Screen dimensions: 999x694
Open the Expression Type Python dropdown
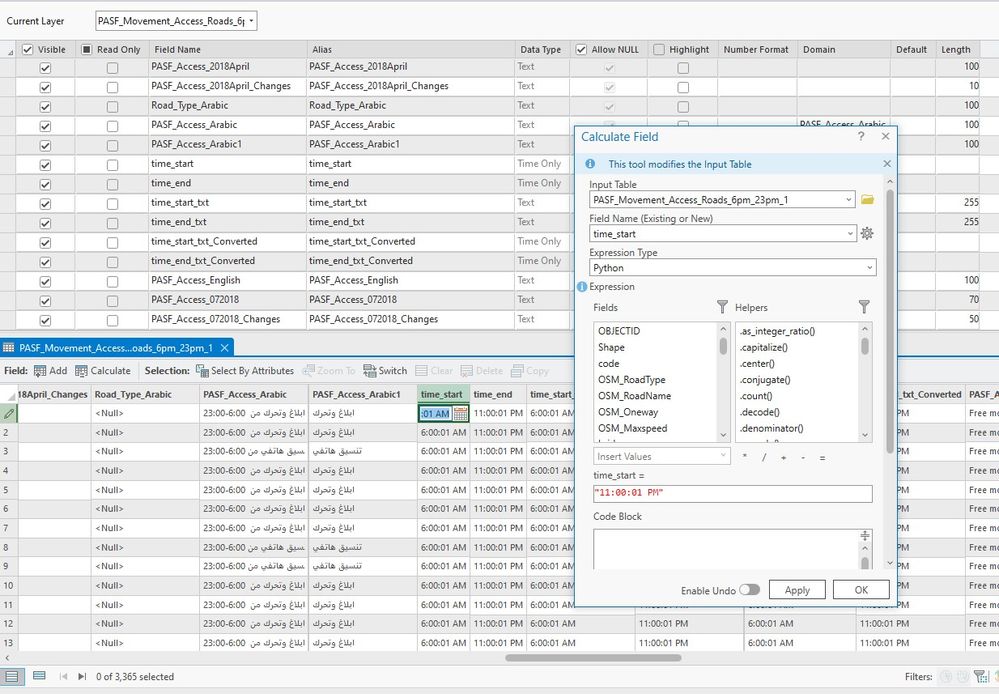pyautogui.click(x=869, y=268)
